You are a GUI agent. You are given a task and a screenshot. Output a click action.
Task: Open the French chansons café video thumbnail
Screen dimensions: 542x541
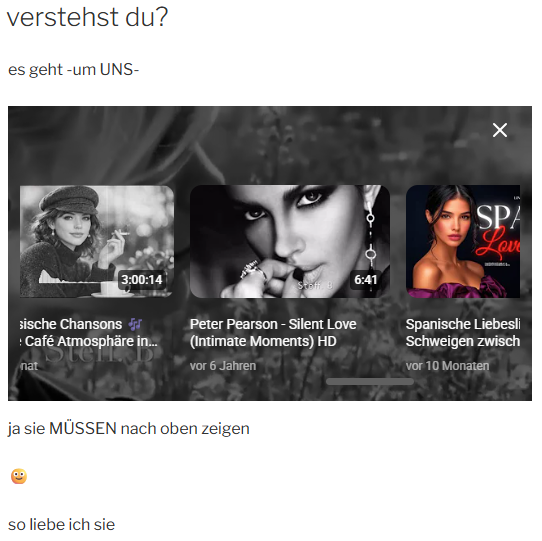(x=97, y=241)
